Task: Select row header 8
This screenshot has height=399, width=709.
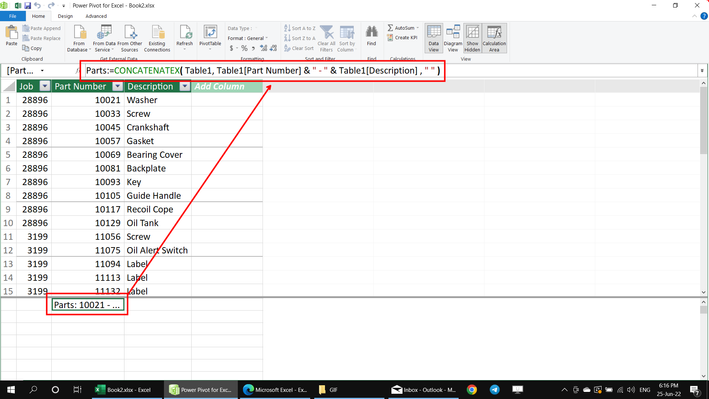Action: [8, 195]
